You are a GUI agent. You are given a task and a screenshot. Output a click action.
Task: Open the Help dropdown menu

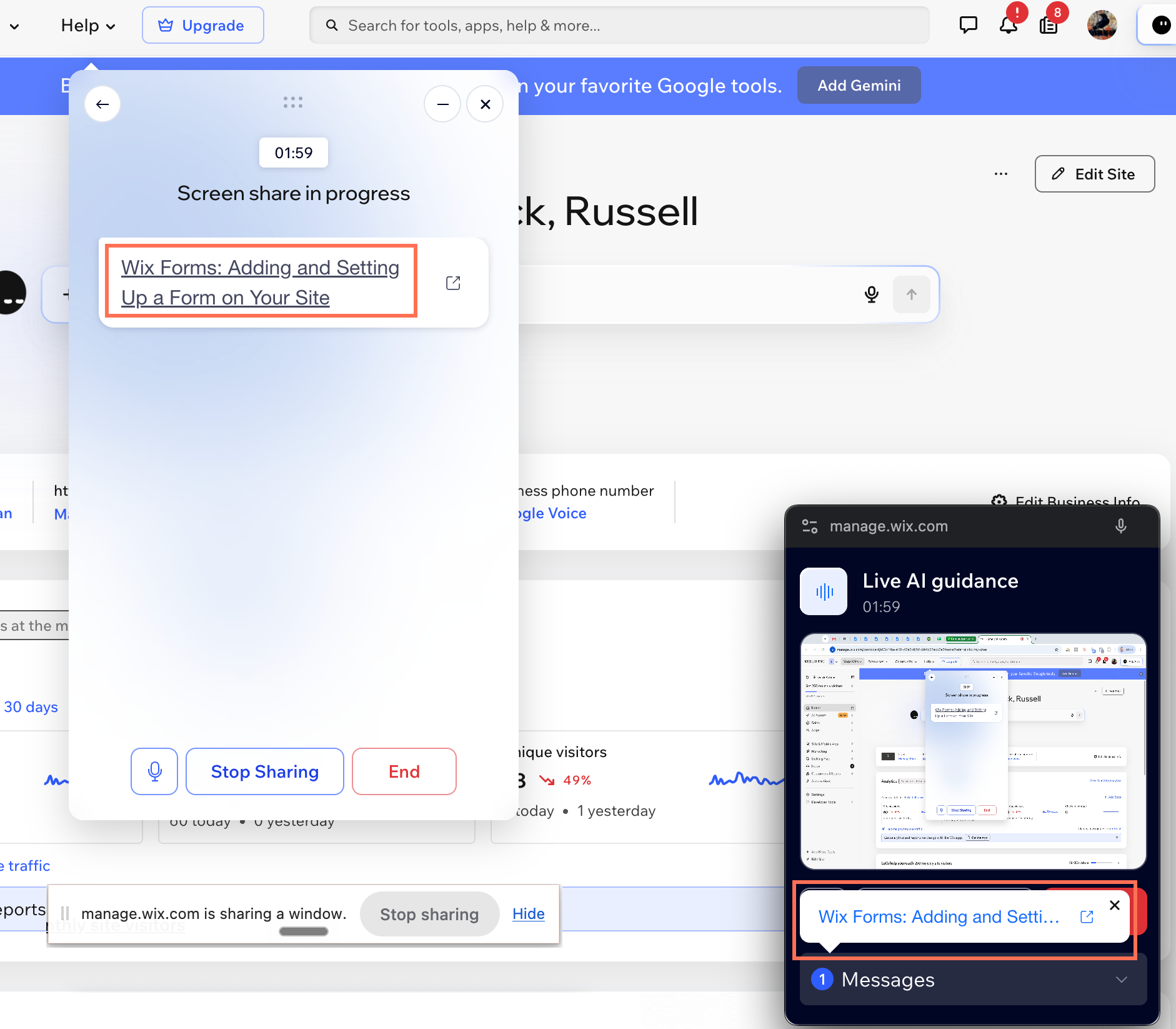coord(88,26)
